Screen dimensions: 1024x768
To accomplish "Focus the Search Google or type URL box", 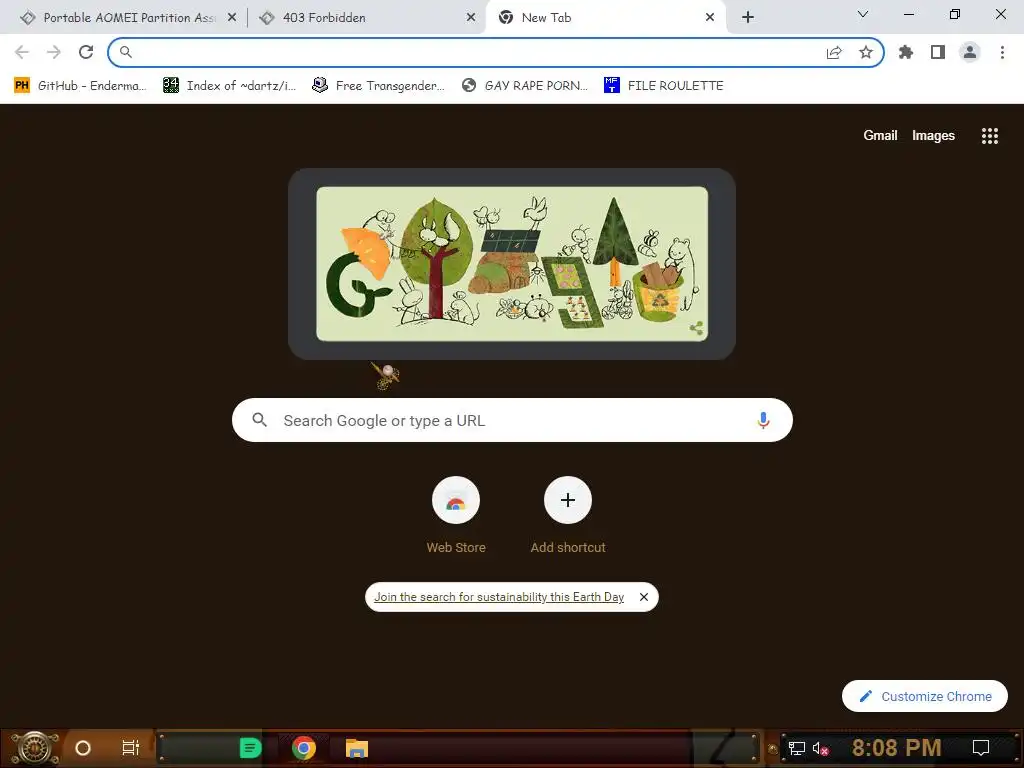I will coord(512,420).
